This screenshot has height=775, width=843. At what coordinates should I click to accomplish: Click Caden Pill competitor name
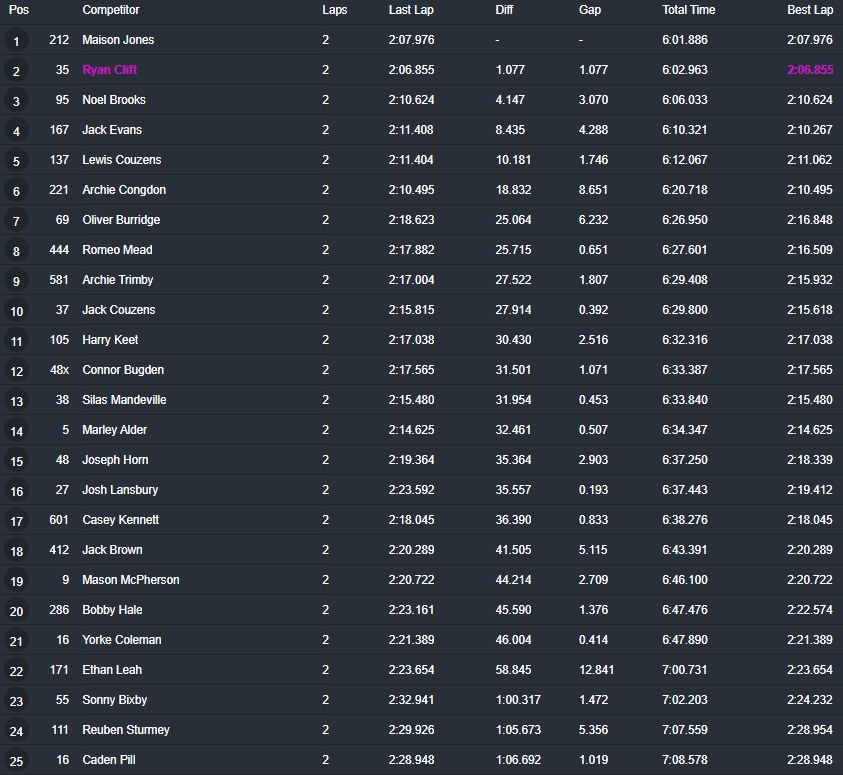pyautogui.click(x=109, y=760)
